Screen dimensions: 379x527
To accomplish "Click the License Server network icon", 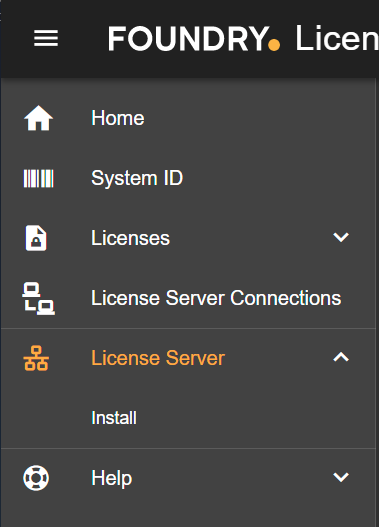I will (36, 358).
